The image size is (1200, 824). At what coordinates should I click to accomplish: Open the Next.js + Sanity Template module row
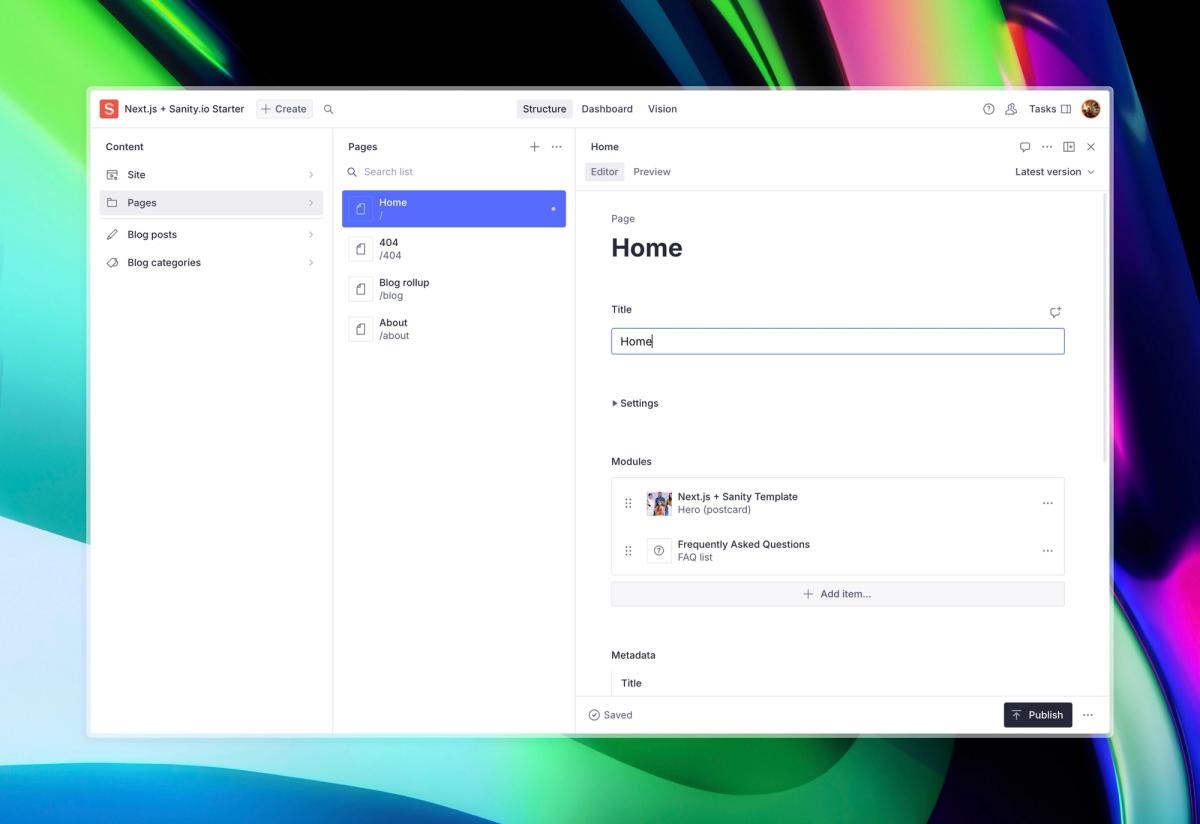tap(838, 503)
